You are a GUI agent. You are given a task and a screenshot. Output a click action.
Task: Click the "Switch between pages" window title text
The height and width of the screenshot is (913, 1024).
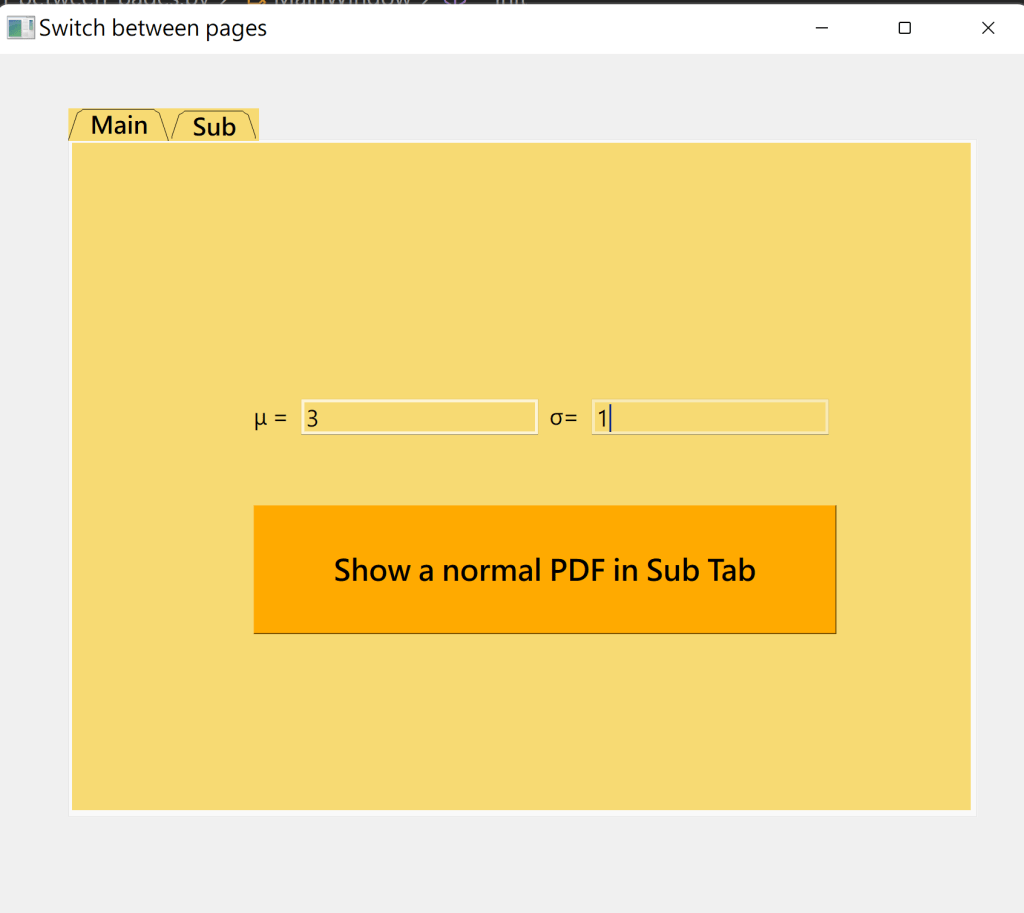tap(153, 28)
